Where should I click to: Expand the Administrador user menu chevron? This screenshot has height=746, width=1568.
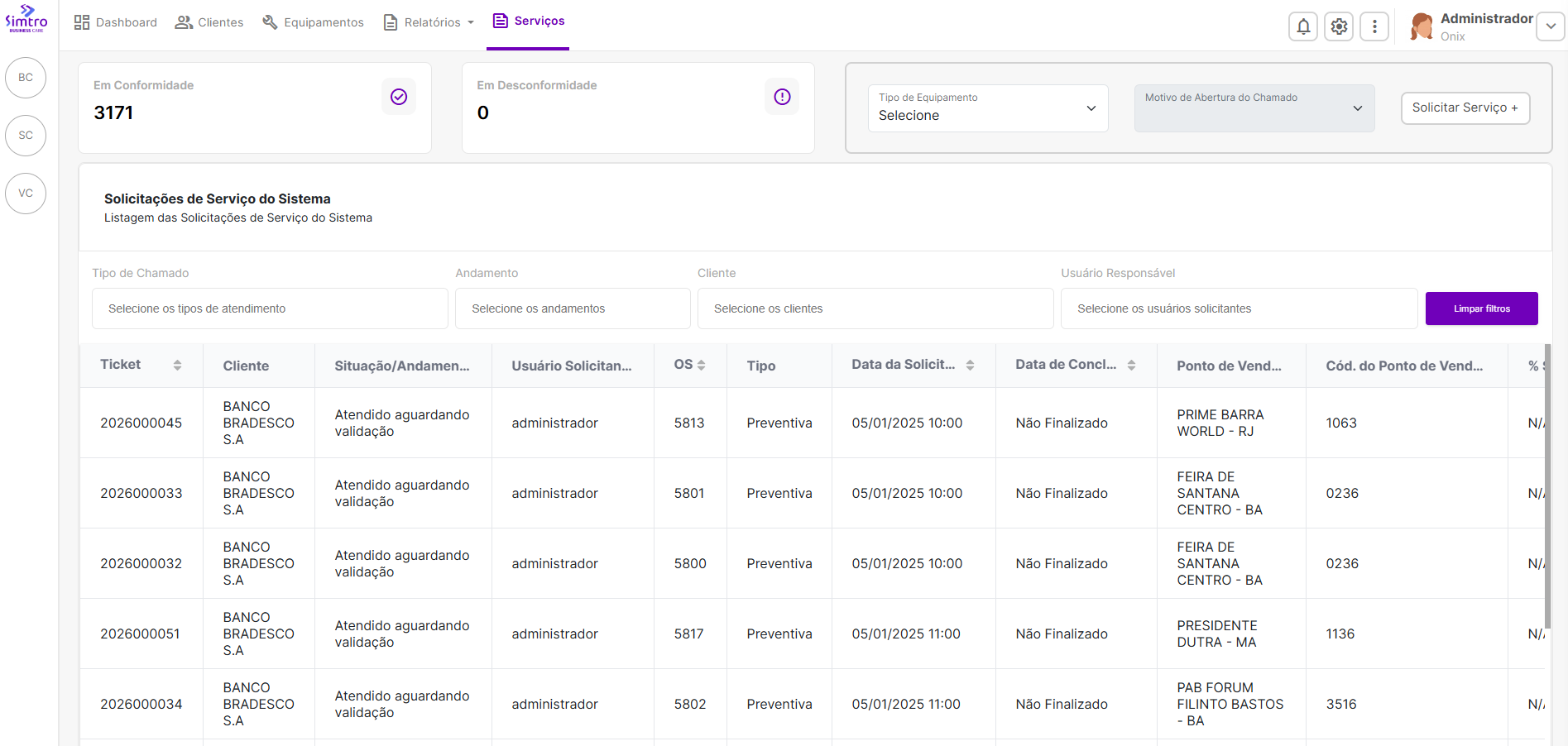1550,26
